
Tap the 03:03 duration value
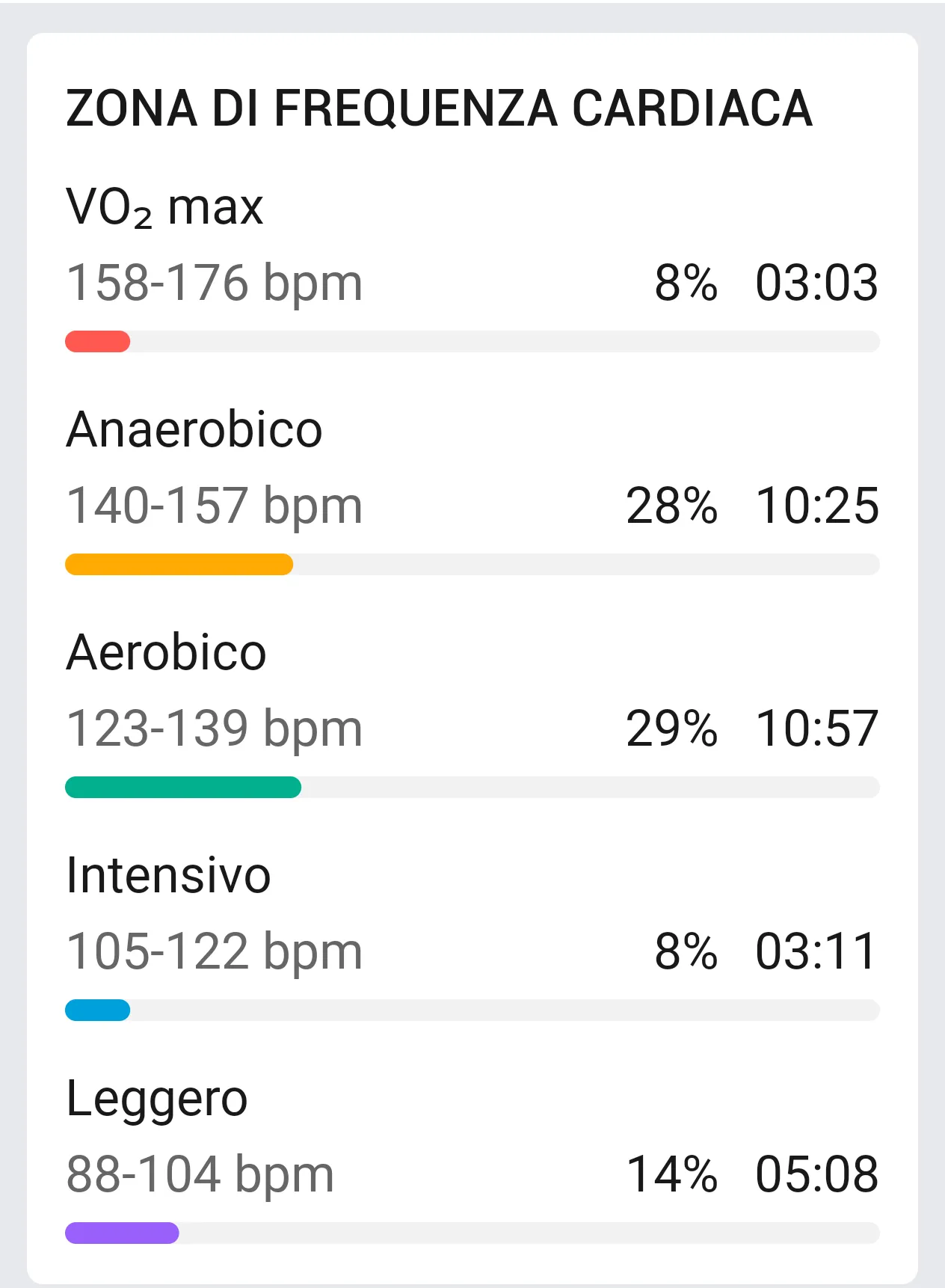pos(816,283)
